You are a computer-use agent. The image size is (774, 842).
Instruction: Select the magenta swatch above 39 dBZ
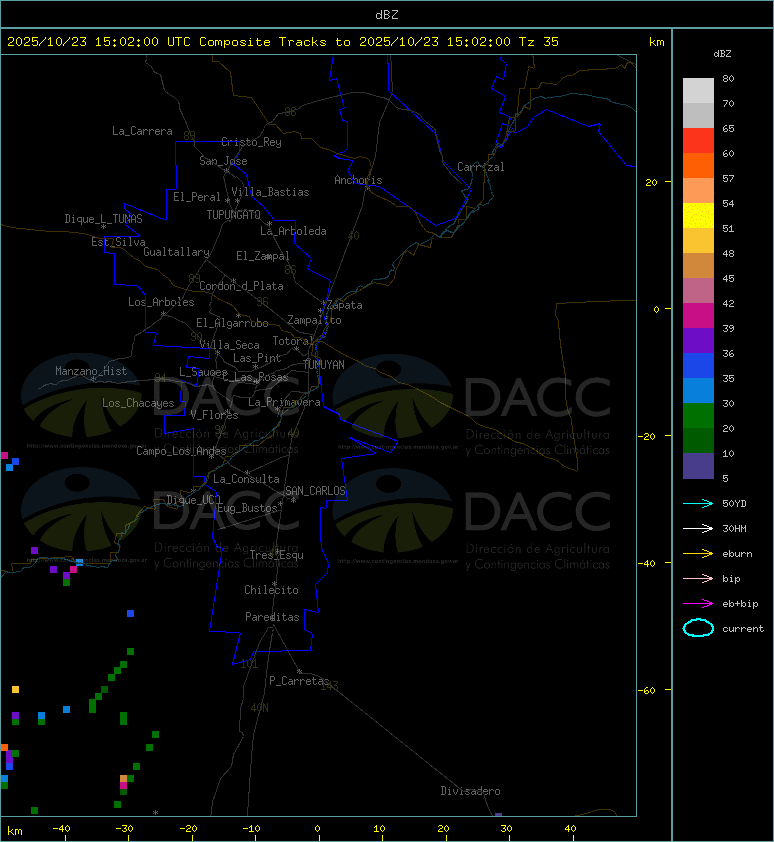[x=698, y=315]
